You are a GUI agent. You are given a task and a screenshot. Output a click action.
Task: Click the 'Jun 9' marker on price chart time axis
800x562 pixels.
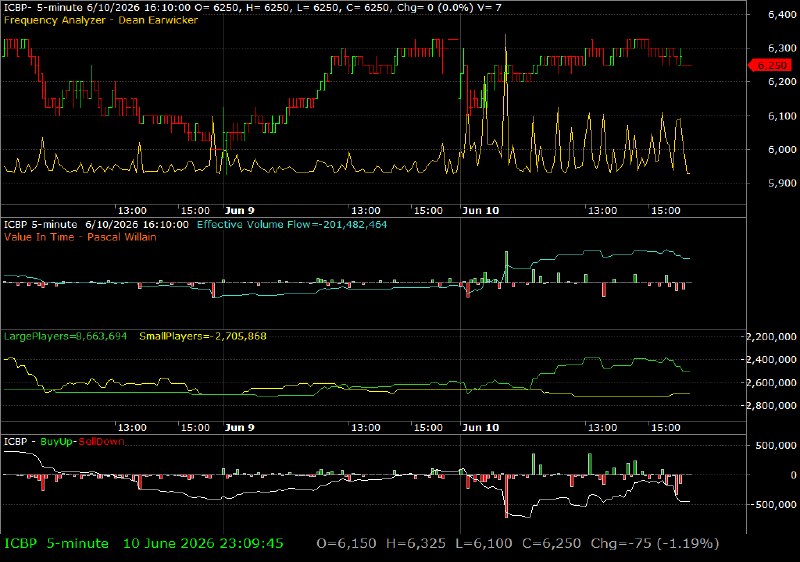[239, 211]
